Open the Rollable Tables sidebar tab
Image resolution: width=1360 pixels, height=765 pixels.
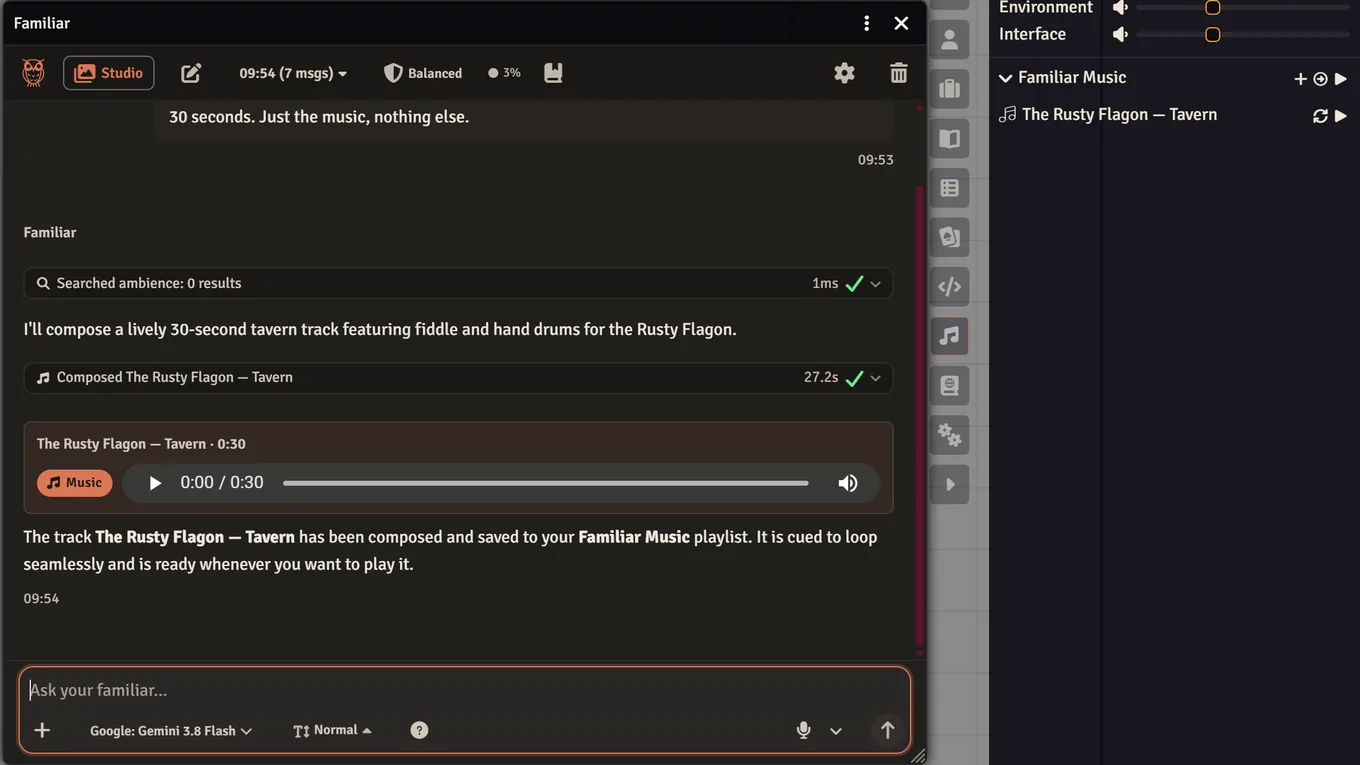point(950,188)
